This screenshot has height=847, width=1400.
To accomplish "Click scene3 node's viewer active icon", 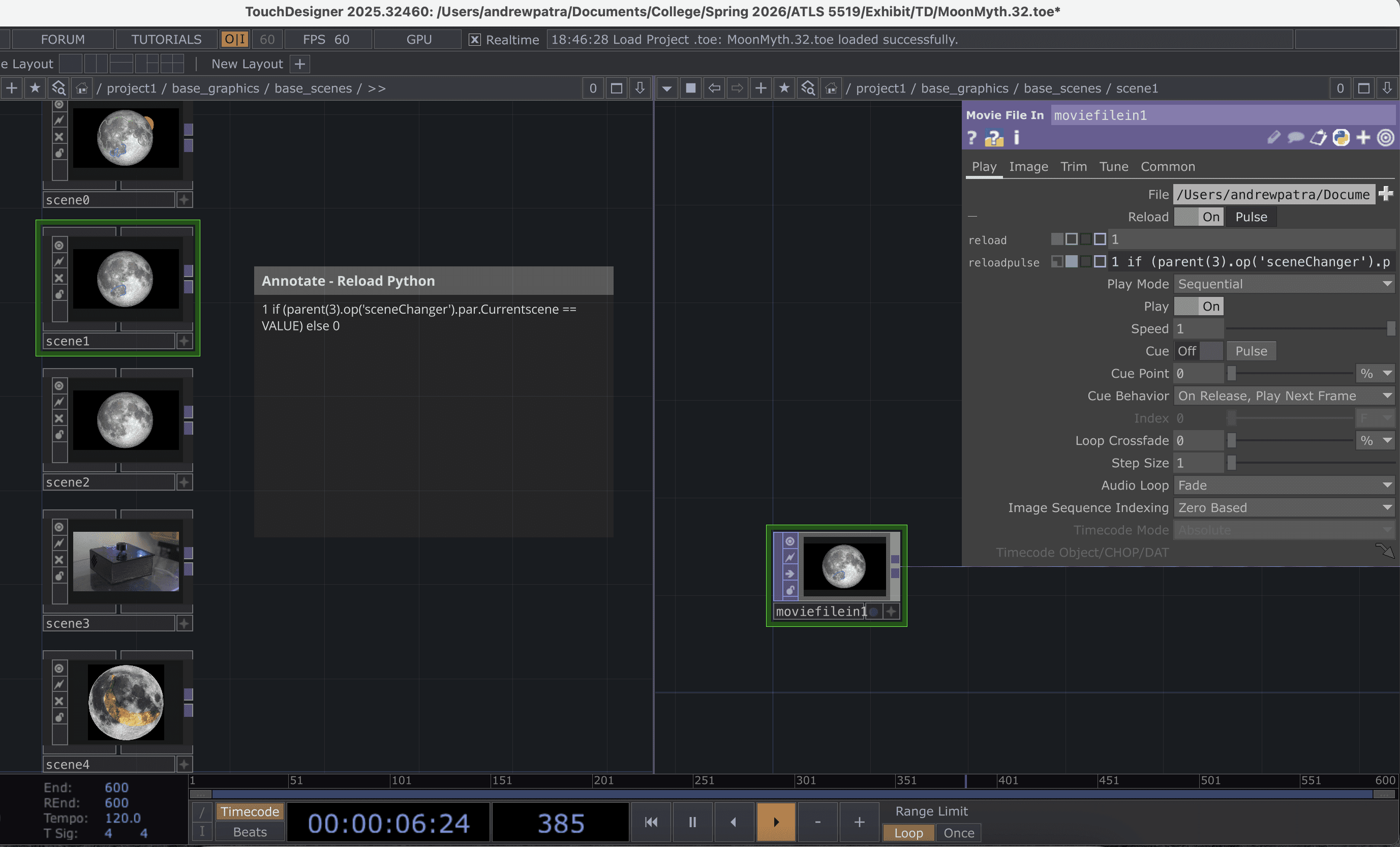I will tap(59, 527).
